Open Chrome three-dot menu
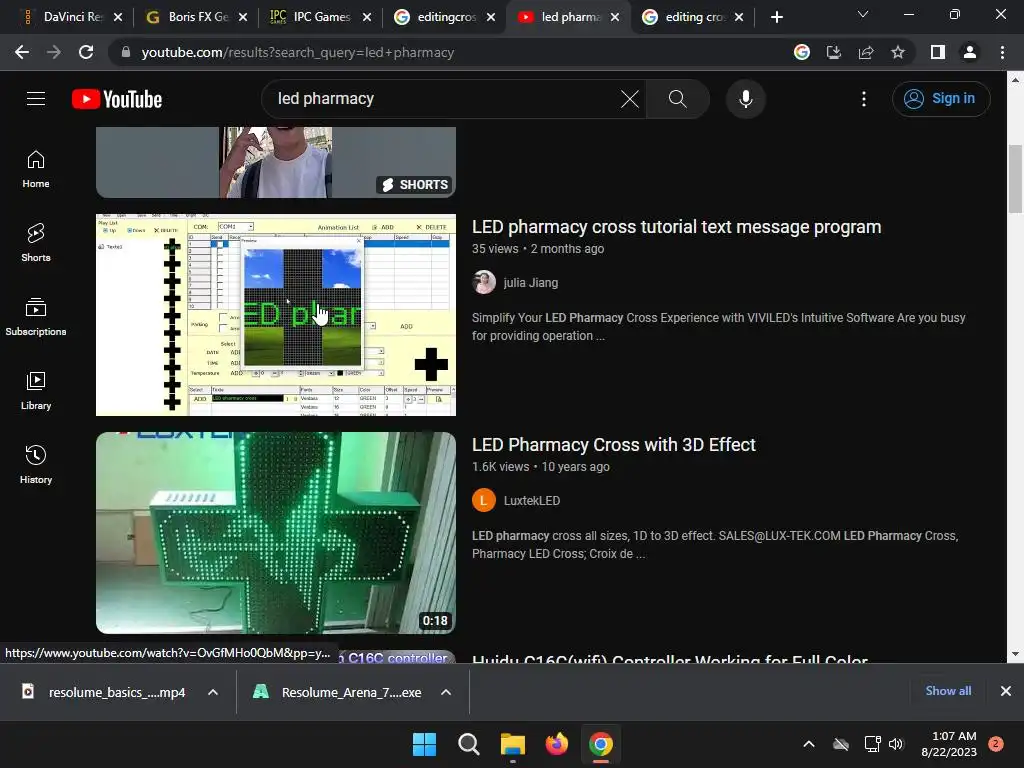Viewport: 1024px width, 768px height. click(1002, 52)
